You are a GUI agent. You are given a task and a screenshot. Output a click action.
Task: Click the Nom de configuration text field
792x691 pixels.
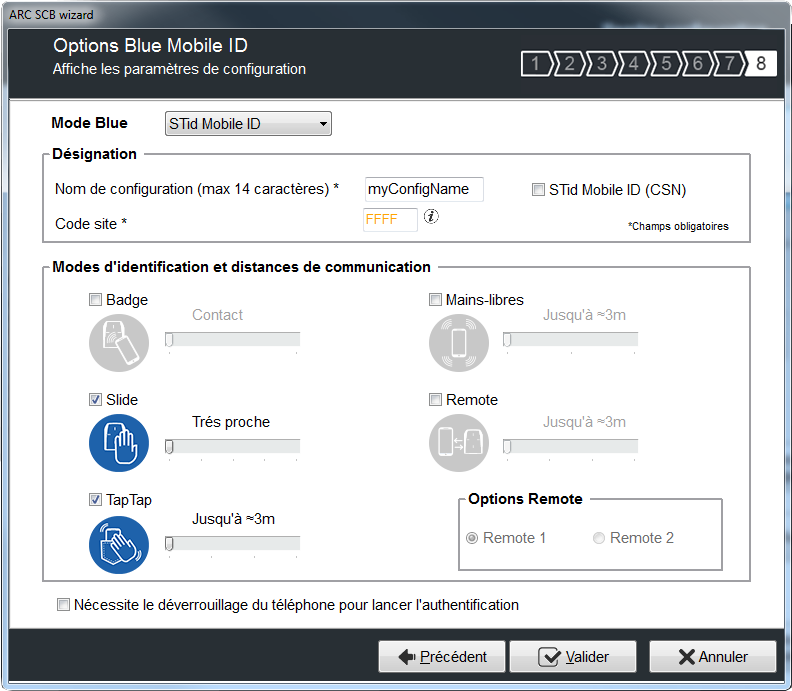(x=424, y=189)
